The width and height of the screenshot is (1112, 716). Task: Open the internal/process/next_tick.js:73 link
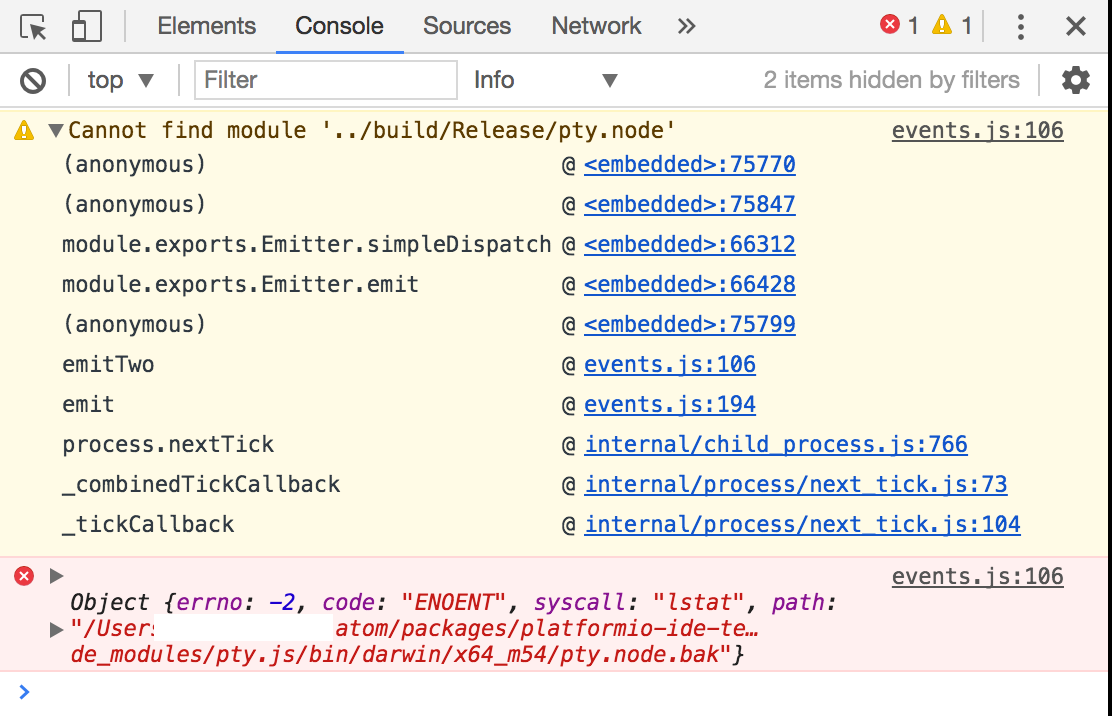tap(796, 484)
